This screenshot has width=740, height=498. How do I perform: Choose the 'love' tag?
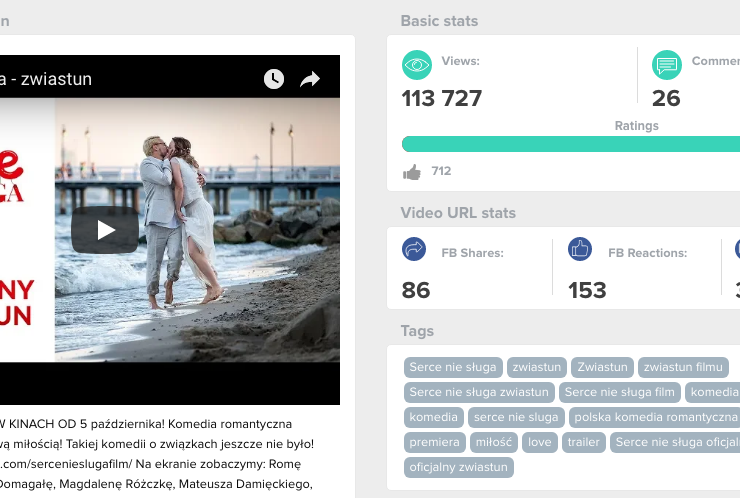[540, 442]
